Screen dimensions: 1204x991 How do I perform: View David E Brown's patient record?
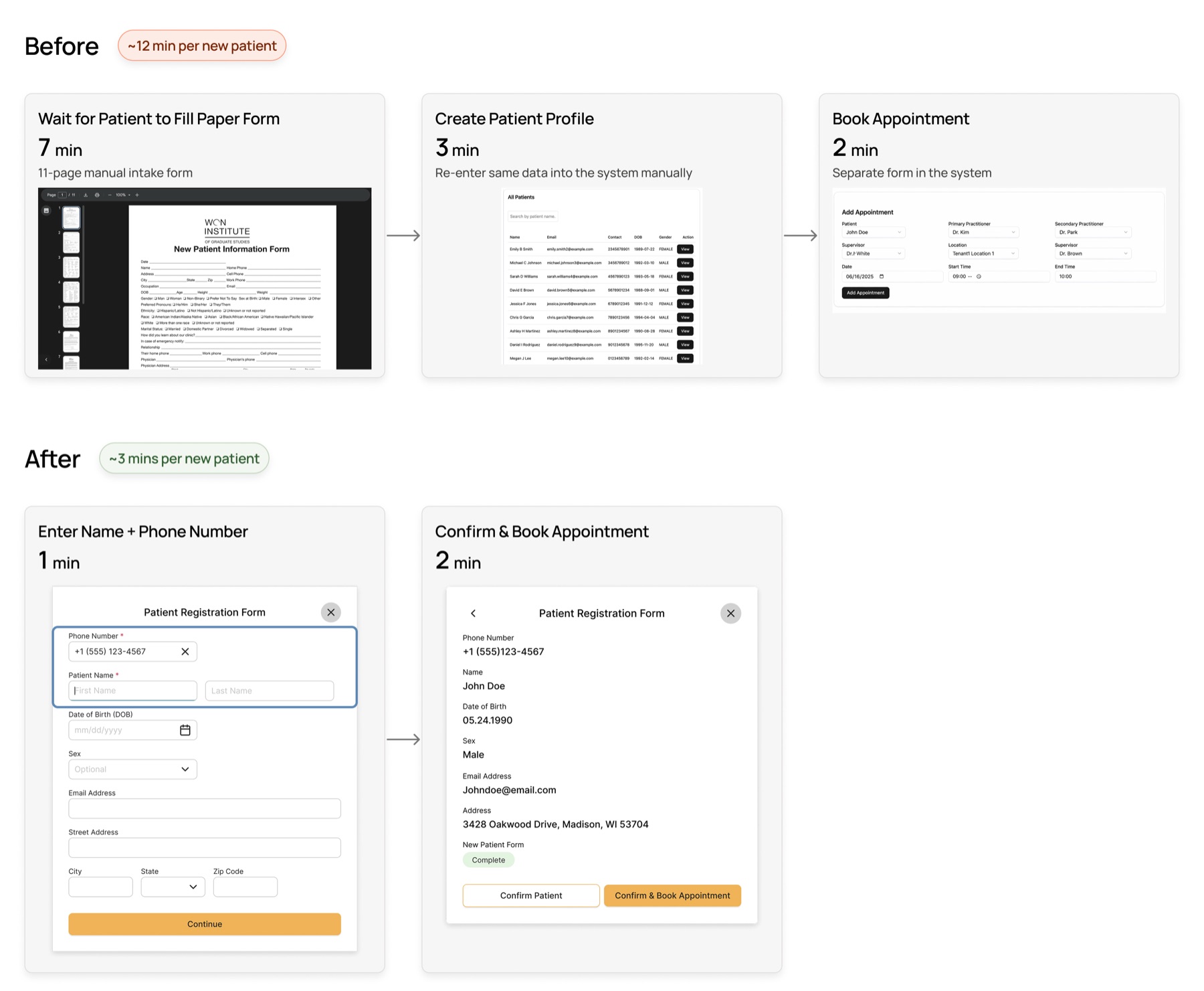click(685, 290)
